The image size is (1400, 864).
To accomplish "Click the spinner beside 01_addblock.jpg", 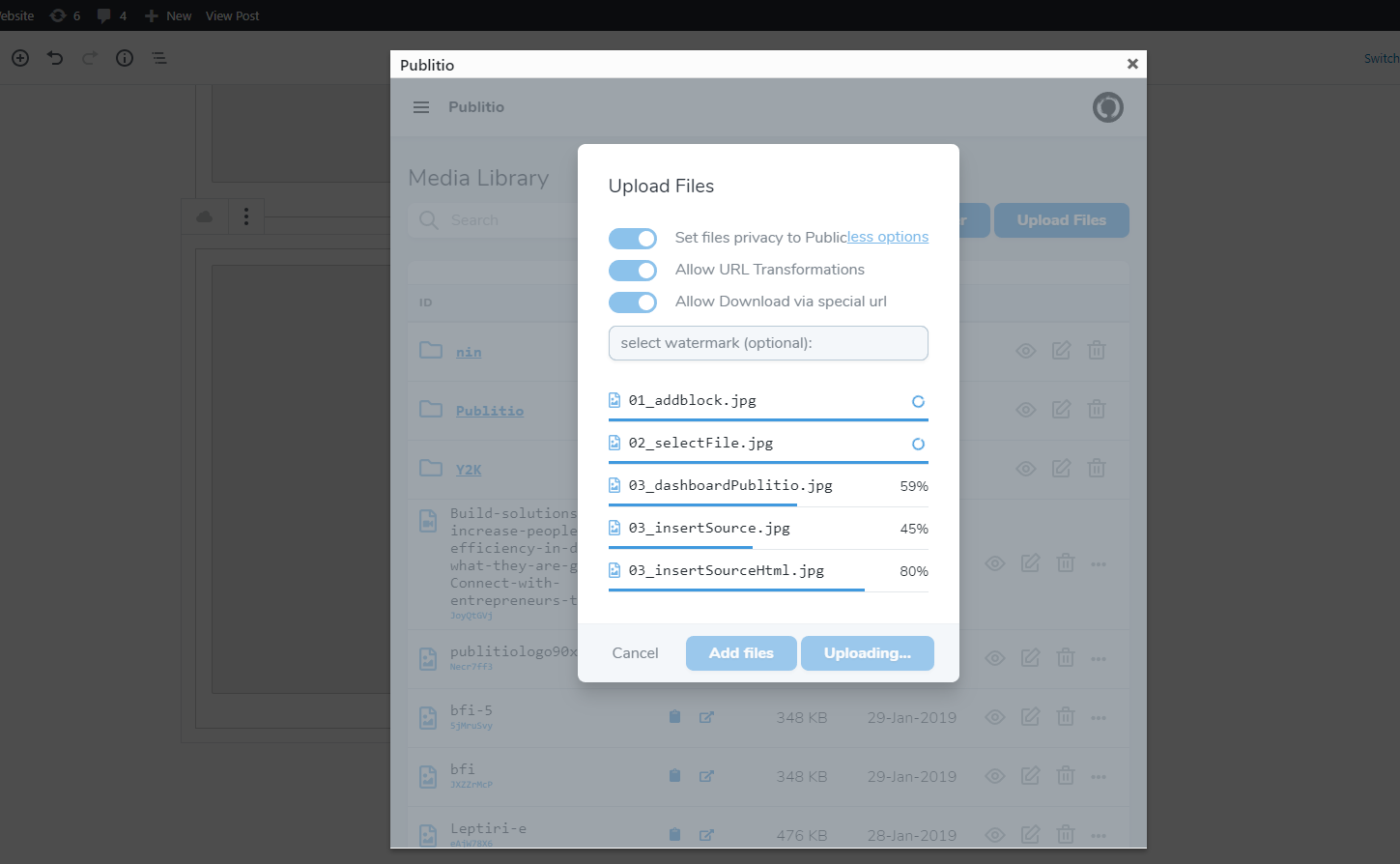I will [919, 401].
